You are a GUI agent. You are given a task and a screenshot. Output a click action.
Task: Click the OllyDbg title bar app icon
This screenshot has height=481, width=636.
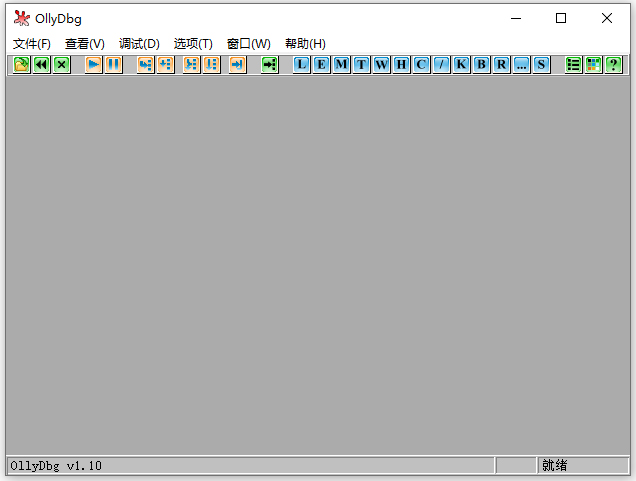(21, 19)
